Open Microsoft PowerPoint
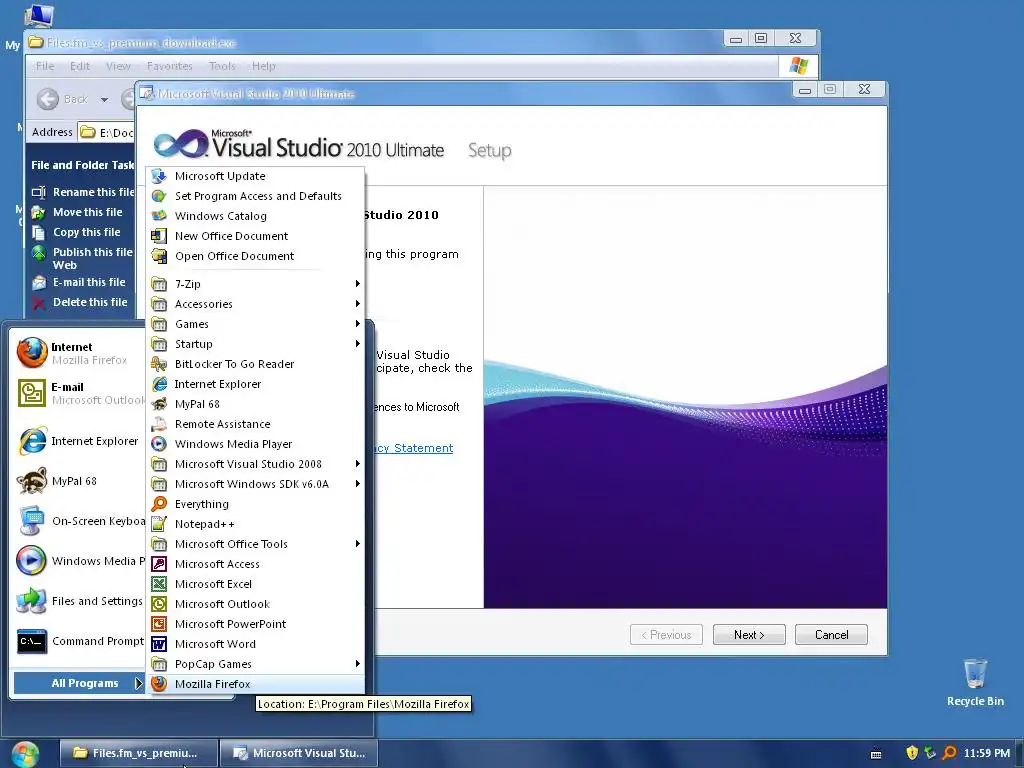 [x=255, y=624]
